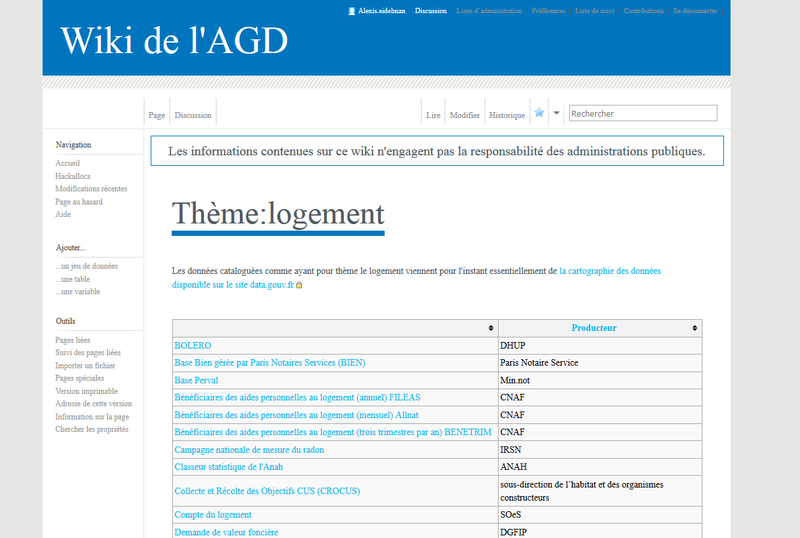Click the user avatar icon beside Alexis.eidelman
Viewport: 800px width, 538px height.
351,11
